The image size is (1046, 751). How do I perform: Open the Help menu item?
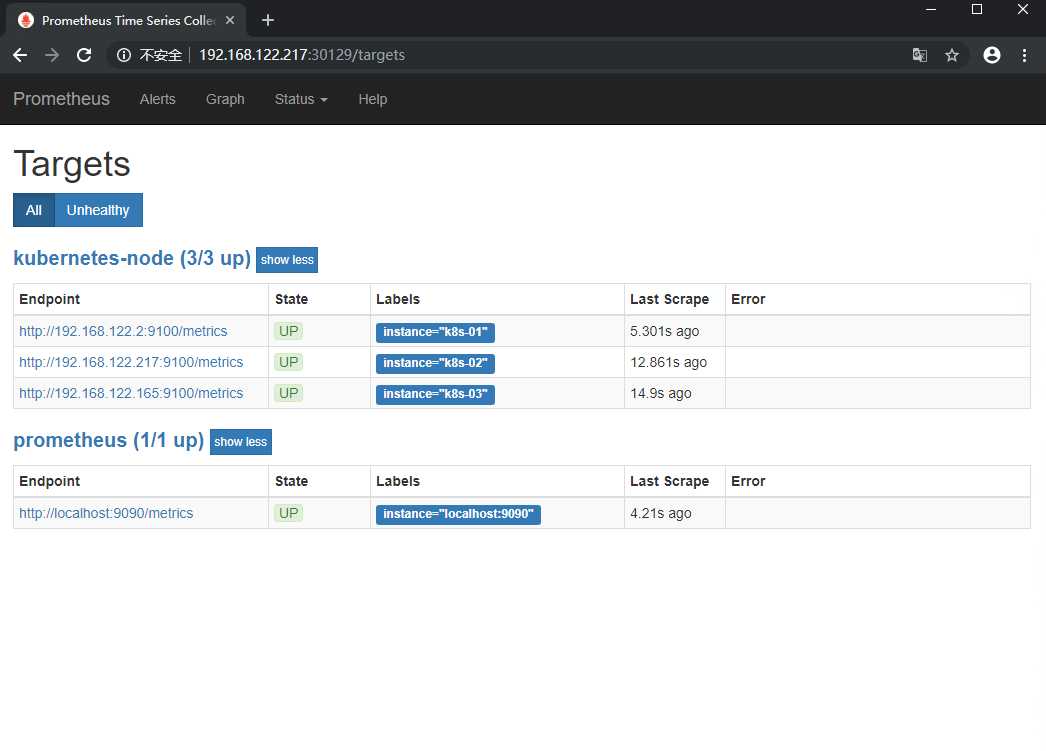click(x=372, y=99)
